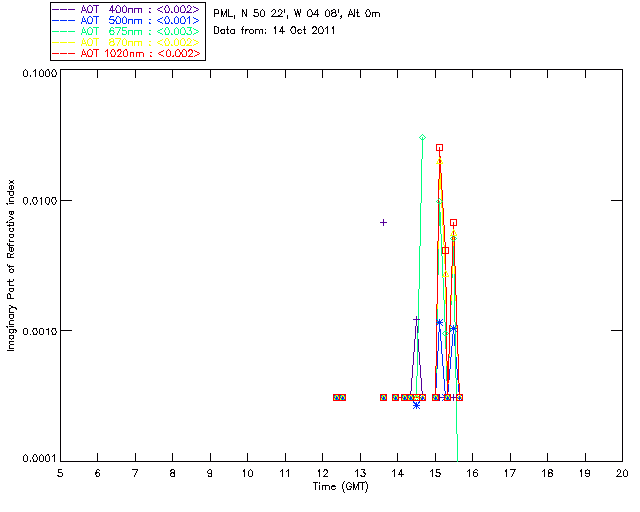Click the y-axis label 0.0100
The height and width of the screenshot is (512, 640).
39,201
